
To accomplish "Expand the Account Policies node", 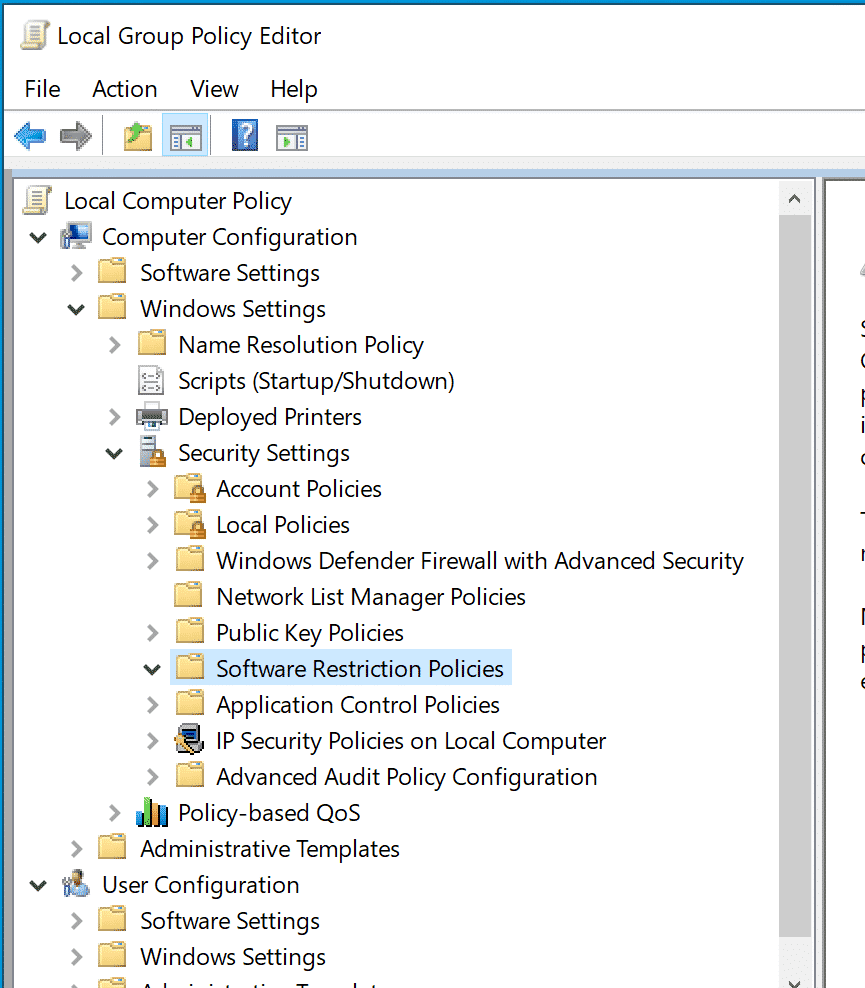I will [x=152, y=490].
